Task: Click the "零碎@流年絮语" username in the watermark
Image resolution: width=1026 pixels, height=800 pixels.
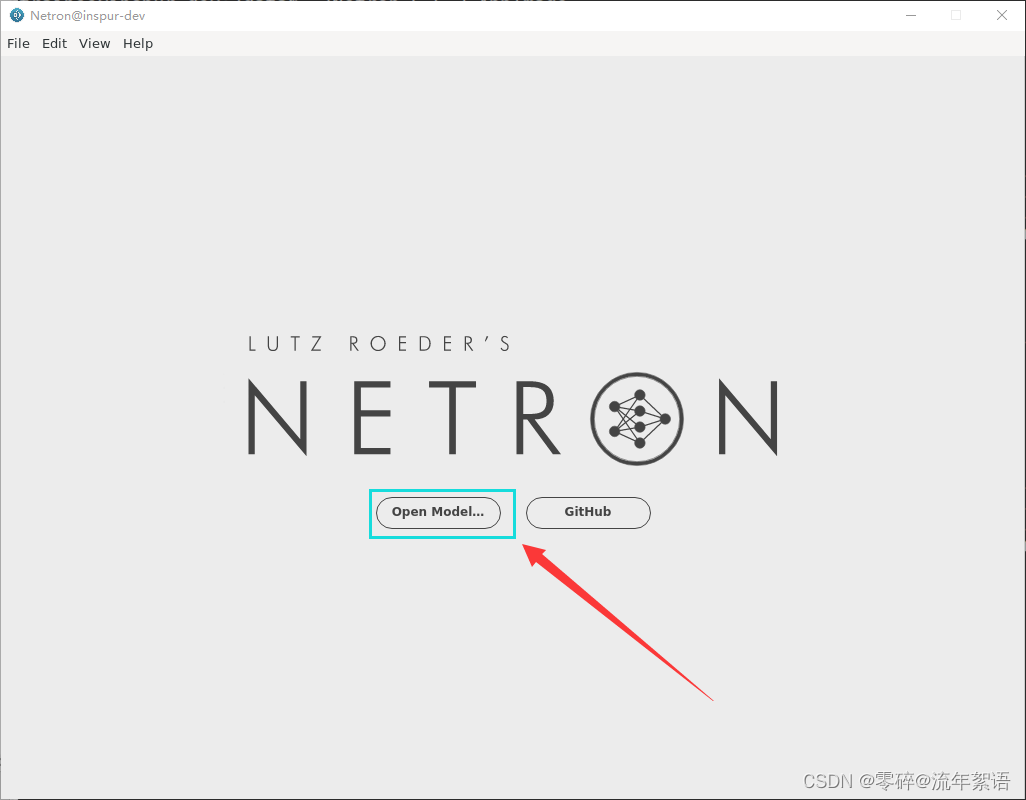Action: 936,781
